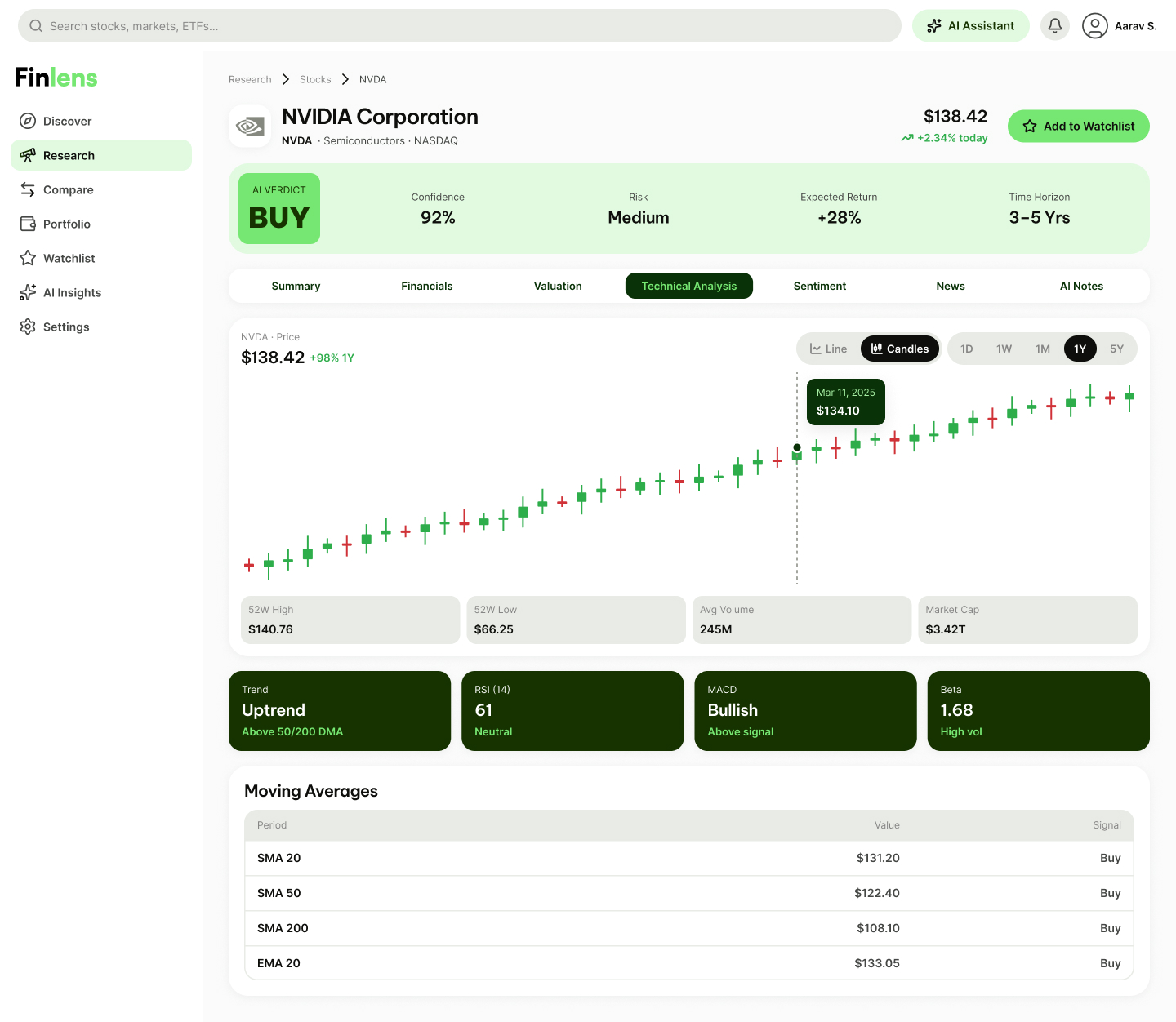
Task: Click the Trend Uptrend card
Action: [x=340, y=711]
